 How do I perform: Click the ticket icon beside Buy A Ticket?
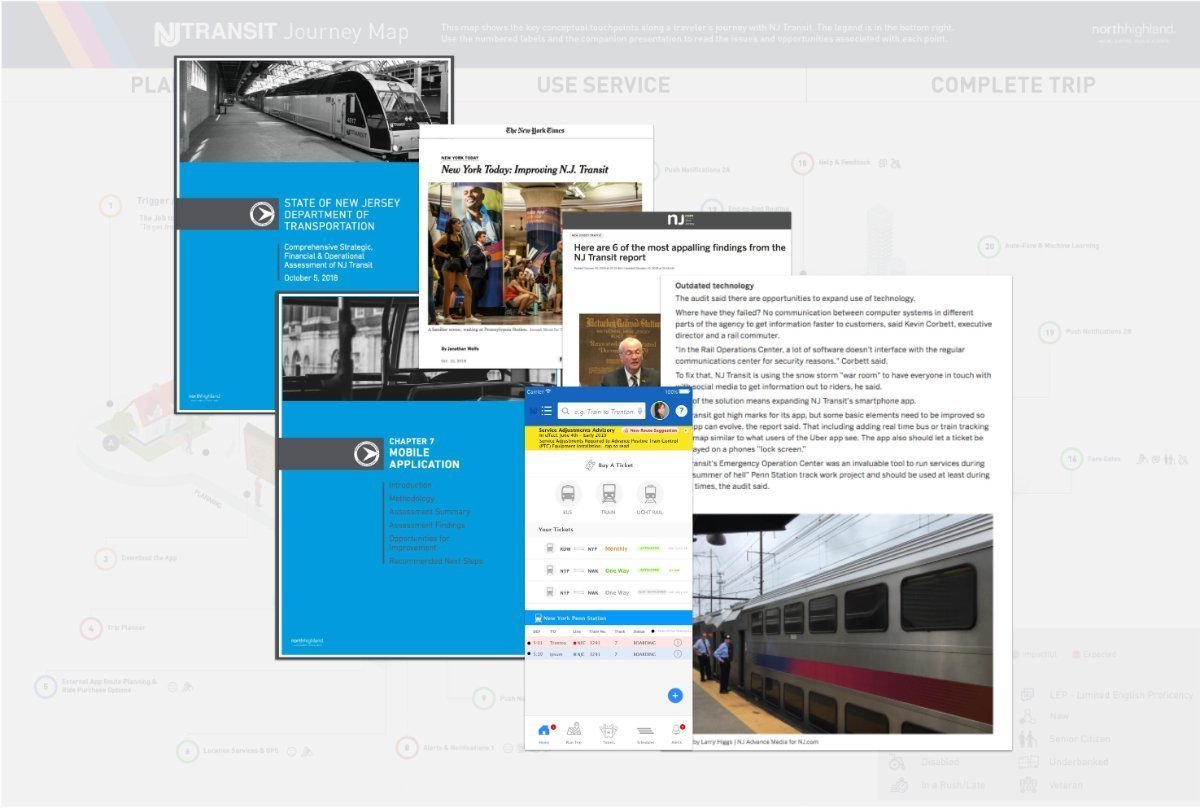(590, 465)
